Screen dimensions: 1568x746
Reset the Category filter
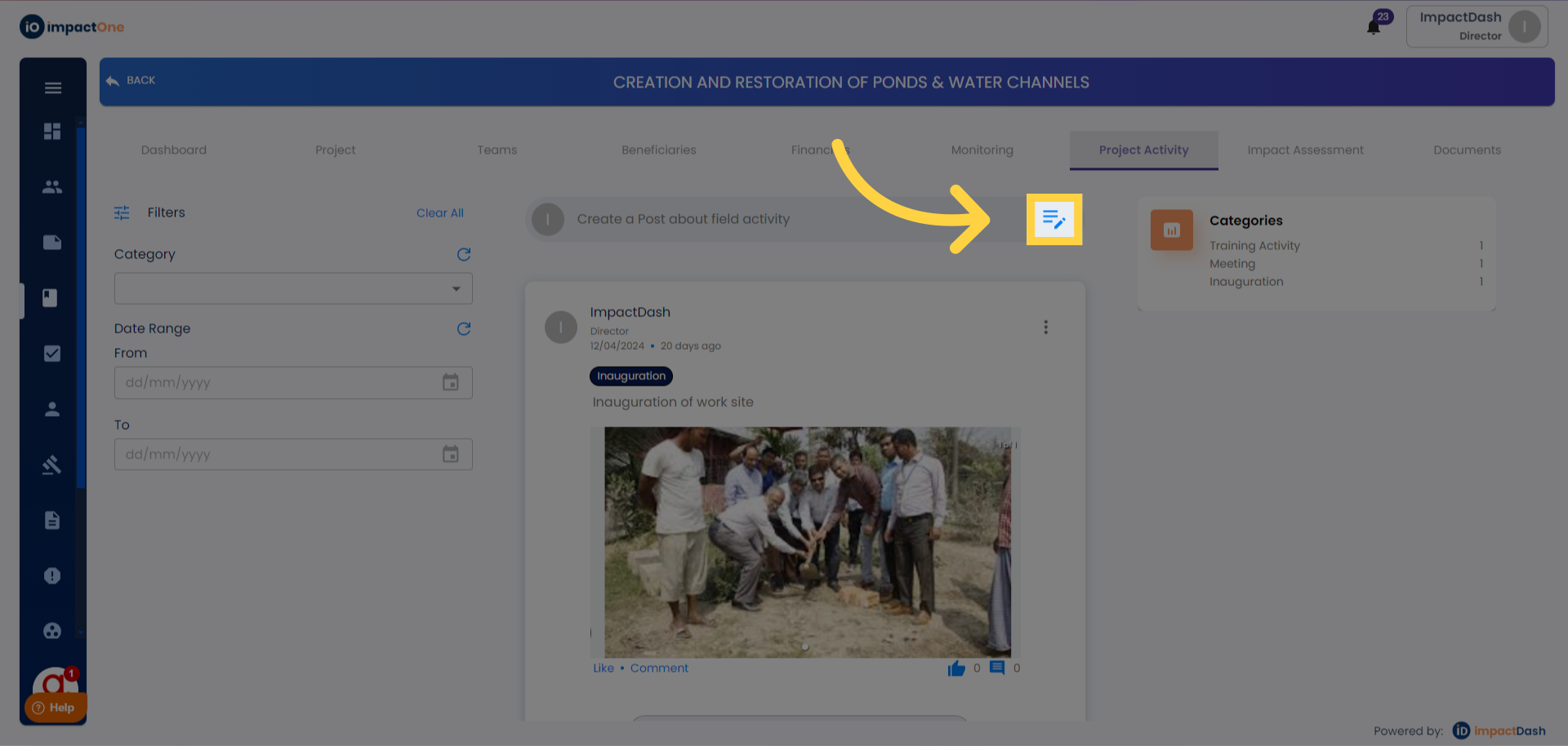[464, 255]
